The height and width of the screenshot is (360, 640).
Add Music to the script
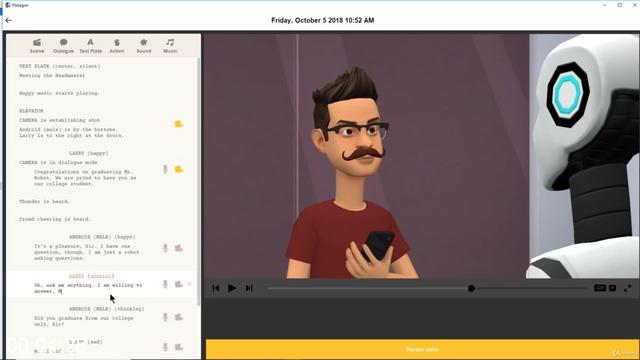tap(170, 46)
